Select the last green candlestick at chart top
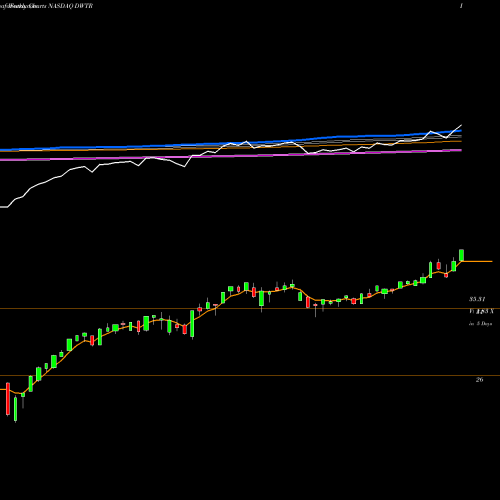 tap(462, 255)
